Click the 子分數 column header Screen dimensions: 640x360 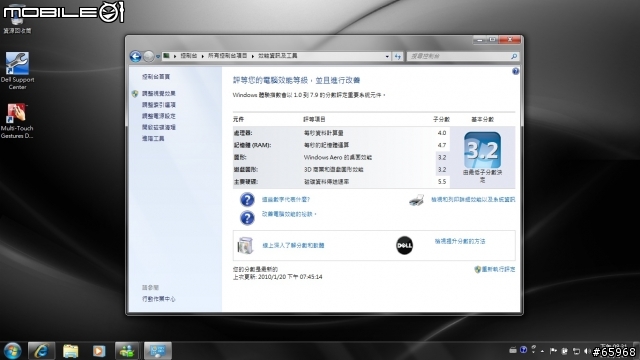[441, 120]
